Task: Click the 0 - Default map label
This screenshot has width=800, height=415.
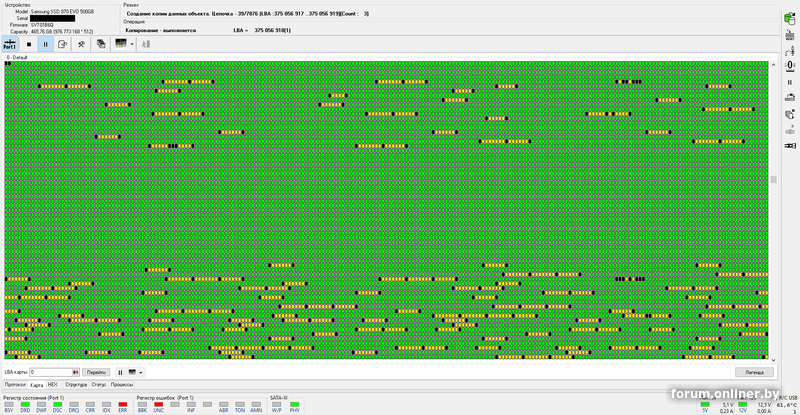Action: pos(17,58)
